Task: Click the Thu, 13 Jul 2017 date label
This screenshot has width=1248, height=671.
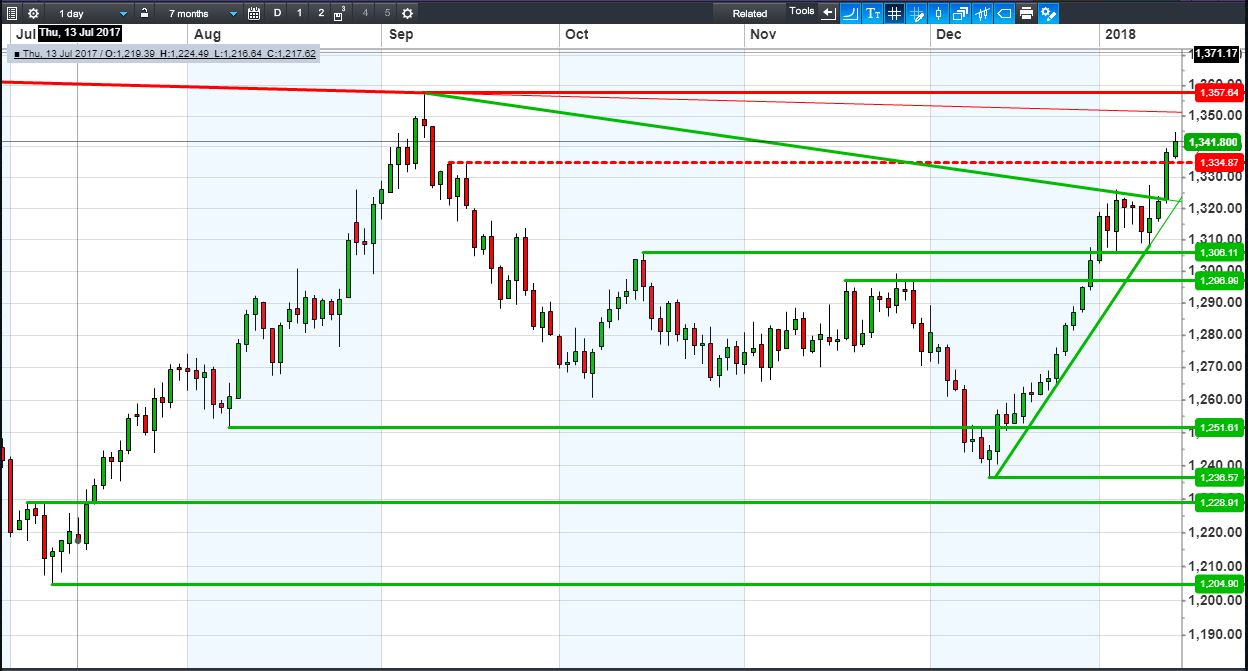Action: tap(80, 33)
